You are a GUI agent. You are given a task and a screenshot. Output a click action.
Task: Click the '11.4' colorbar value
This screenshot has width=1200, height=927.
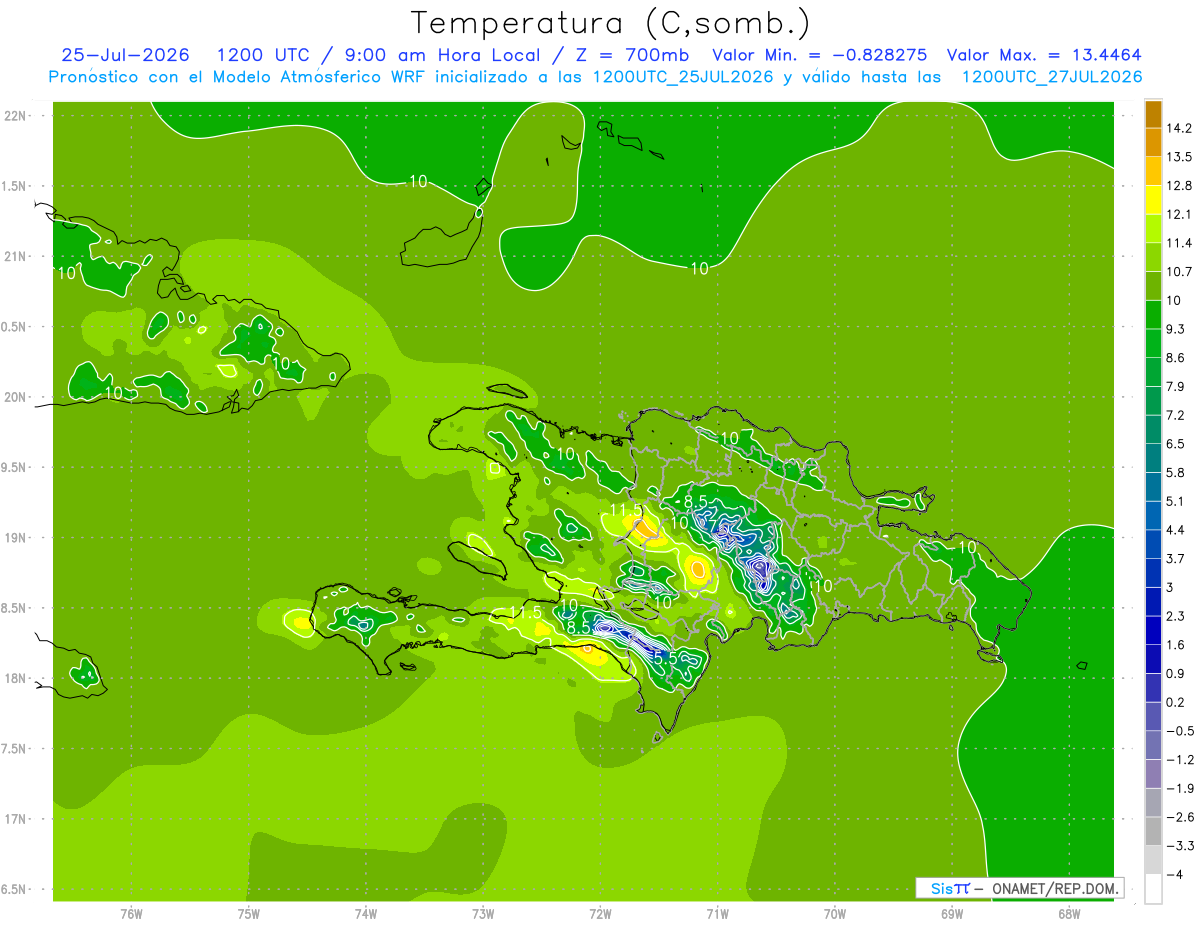tap(1179, 243)
